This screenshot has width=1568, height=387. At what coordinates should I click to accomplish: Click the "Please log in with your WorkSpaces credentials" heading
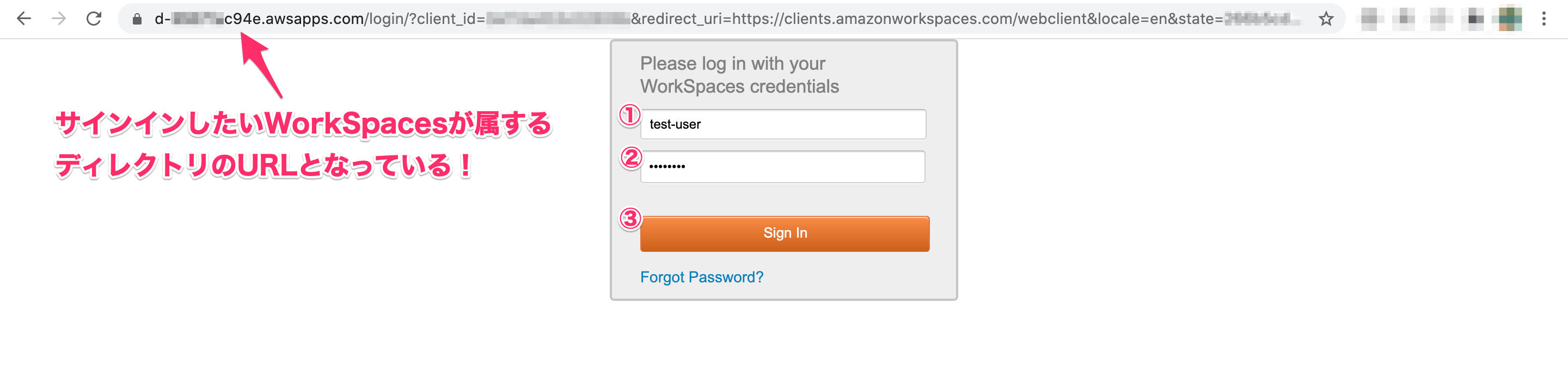pos(739,75)
